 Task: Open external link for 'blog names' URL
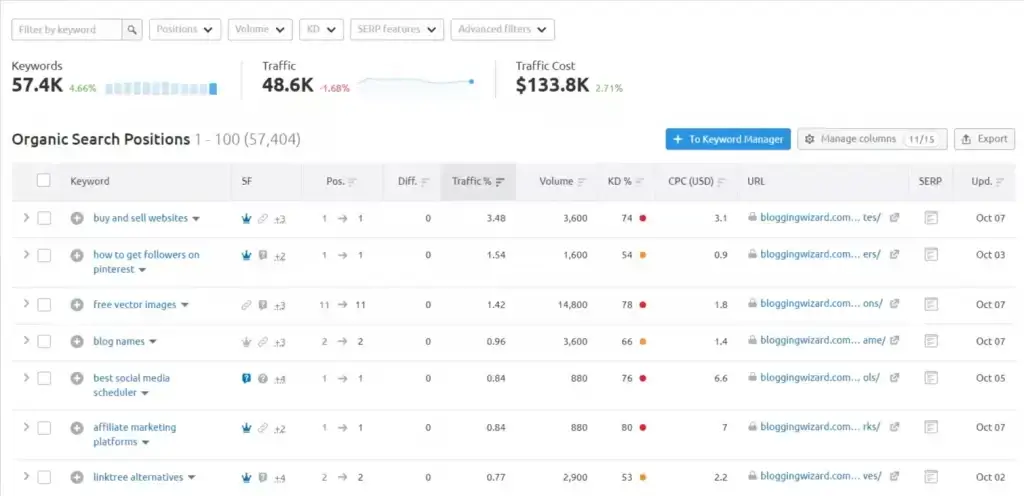[x=895, y=340]
